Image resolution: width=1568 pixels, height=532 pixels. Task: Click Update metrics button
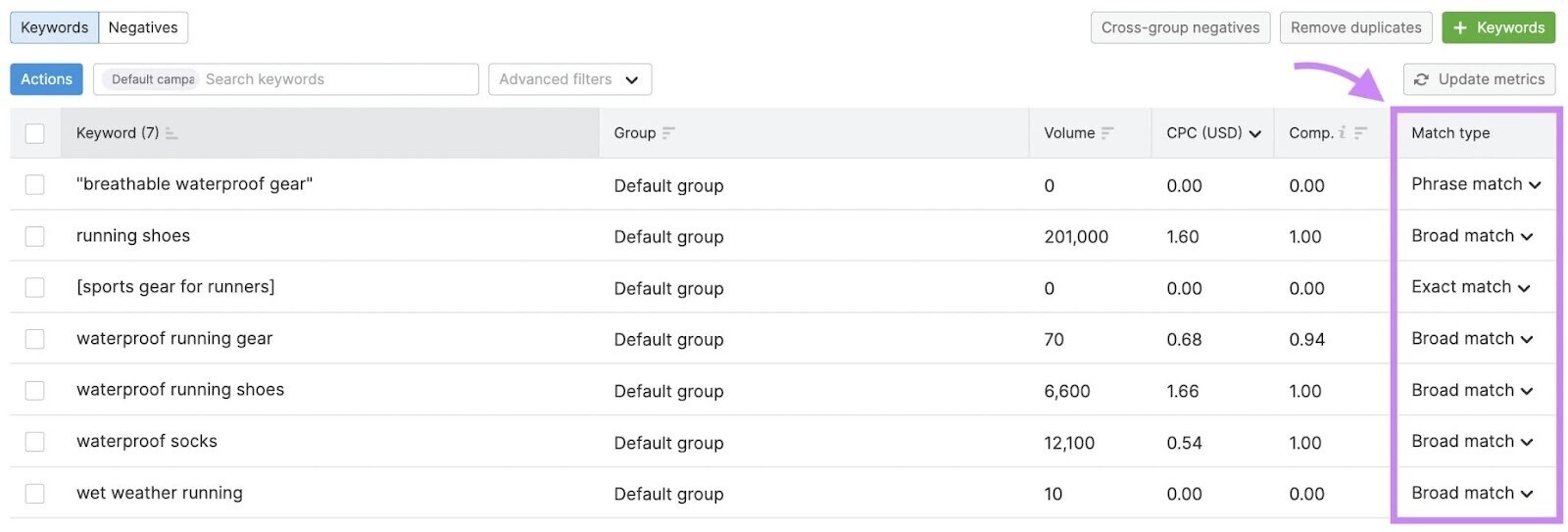pos(1479,79)
